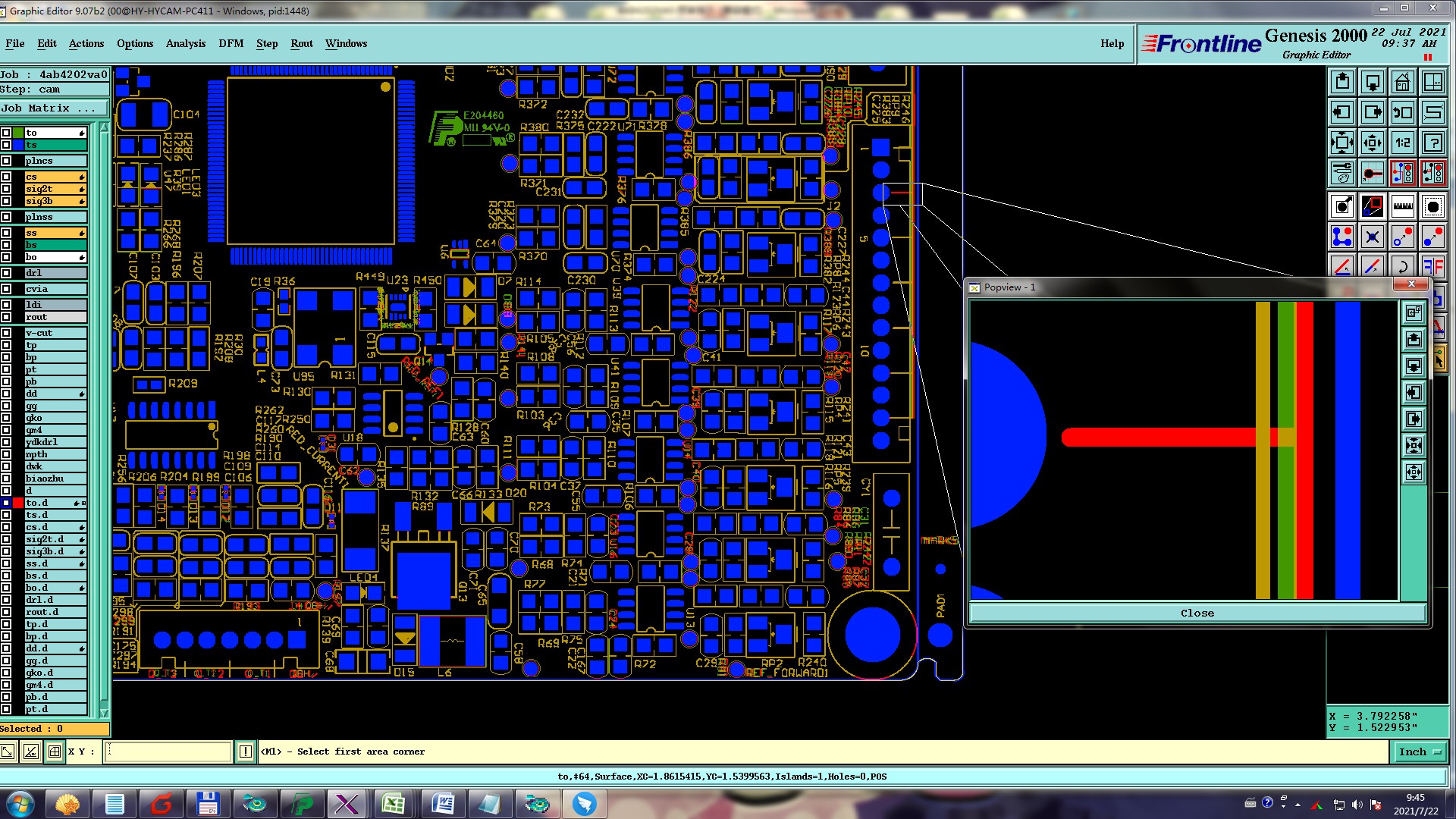Open the DFM menu
1456x819 pixels.
pyautogui.click(x=231, y=43)
